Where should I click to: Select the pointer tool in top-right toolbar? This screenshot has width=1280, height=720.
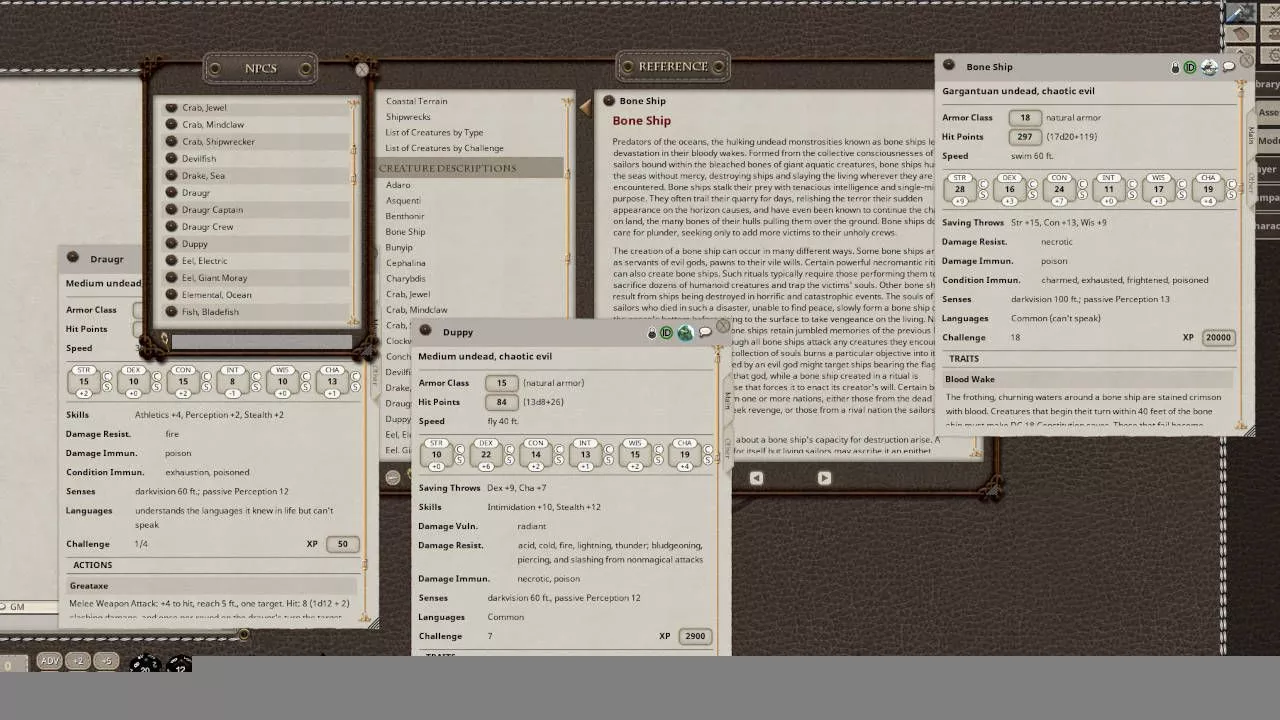point(1240,13)
